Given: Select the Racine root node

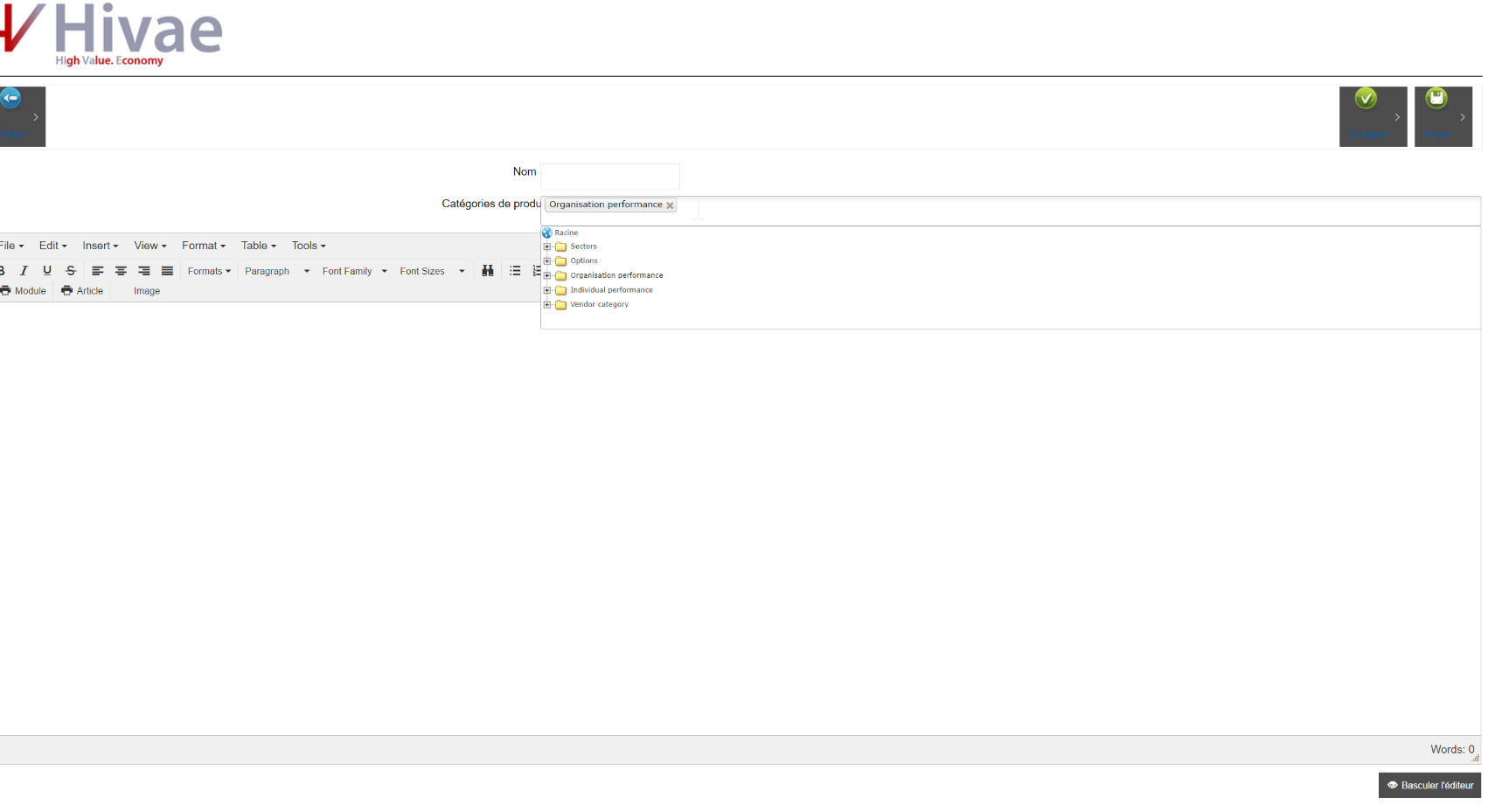Looking at the screenshot, I should 566,232.
